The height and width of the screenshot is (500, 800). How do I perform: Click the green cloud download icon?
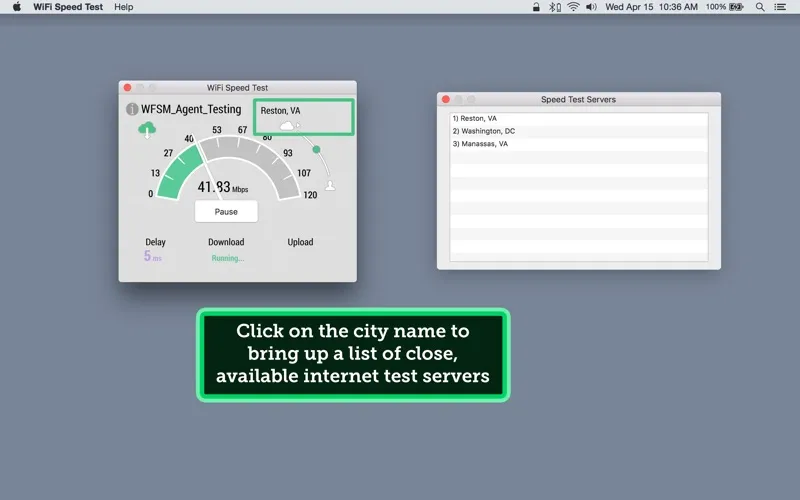[147, 130]
